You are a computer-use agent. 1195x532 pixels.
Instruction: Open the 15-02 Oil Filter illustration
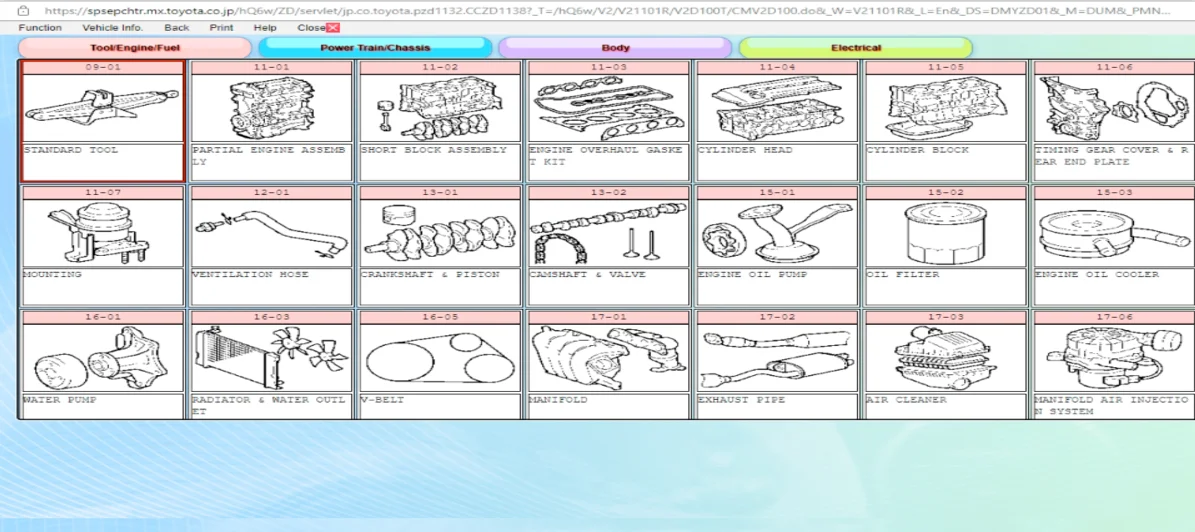(x=945, y=232)
